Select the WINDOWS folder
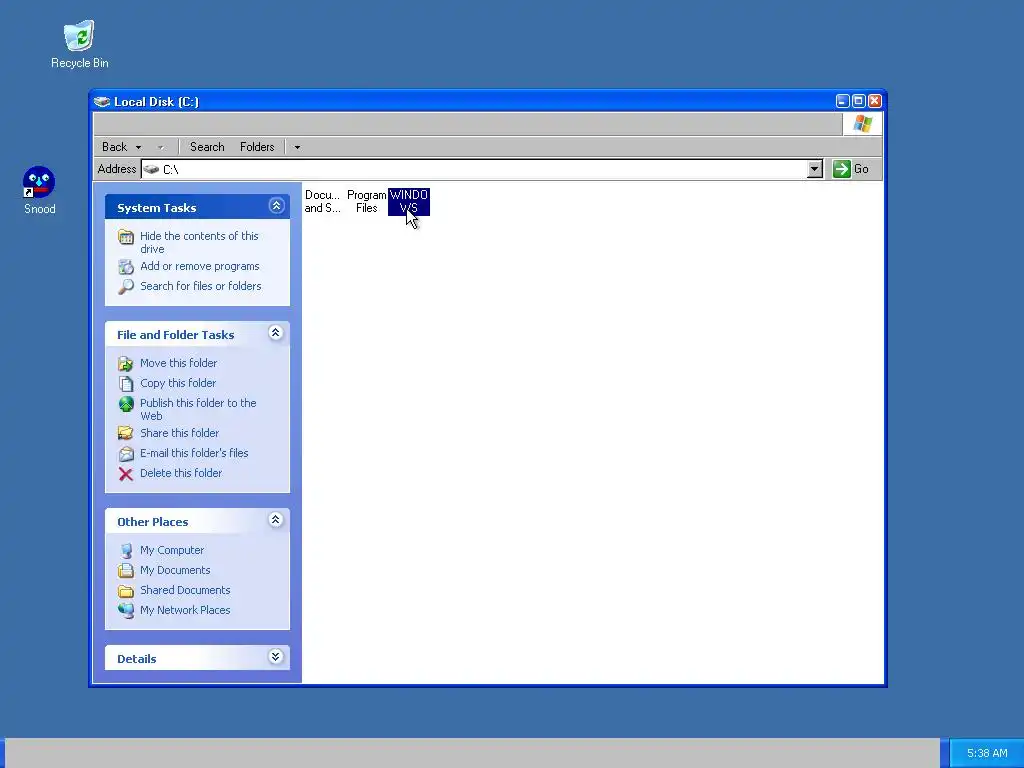 (x=409, y=201)
